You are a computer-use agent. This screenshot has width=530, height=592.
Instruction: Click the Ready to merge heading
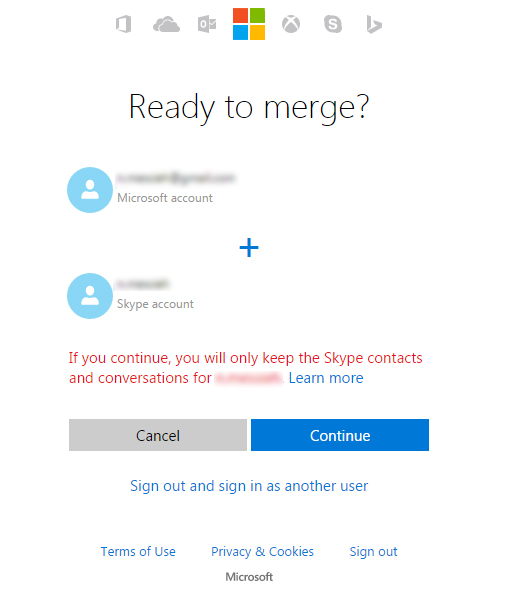coord(249,107)
